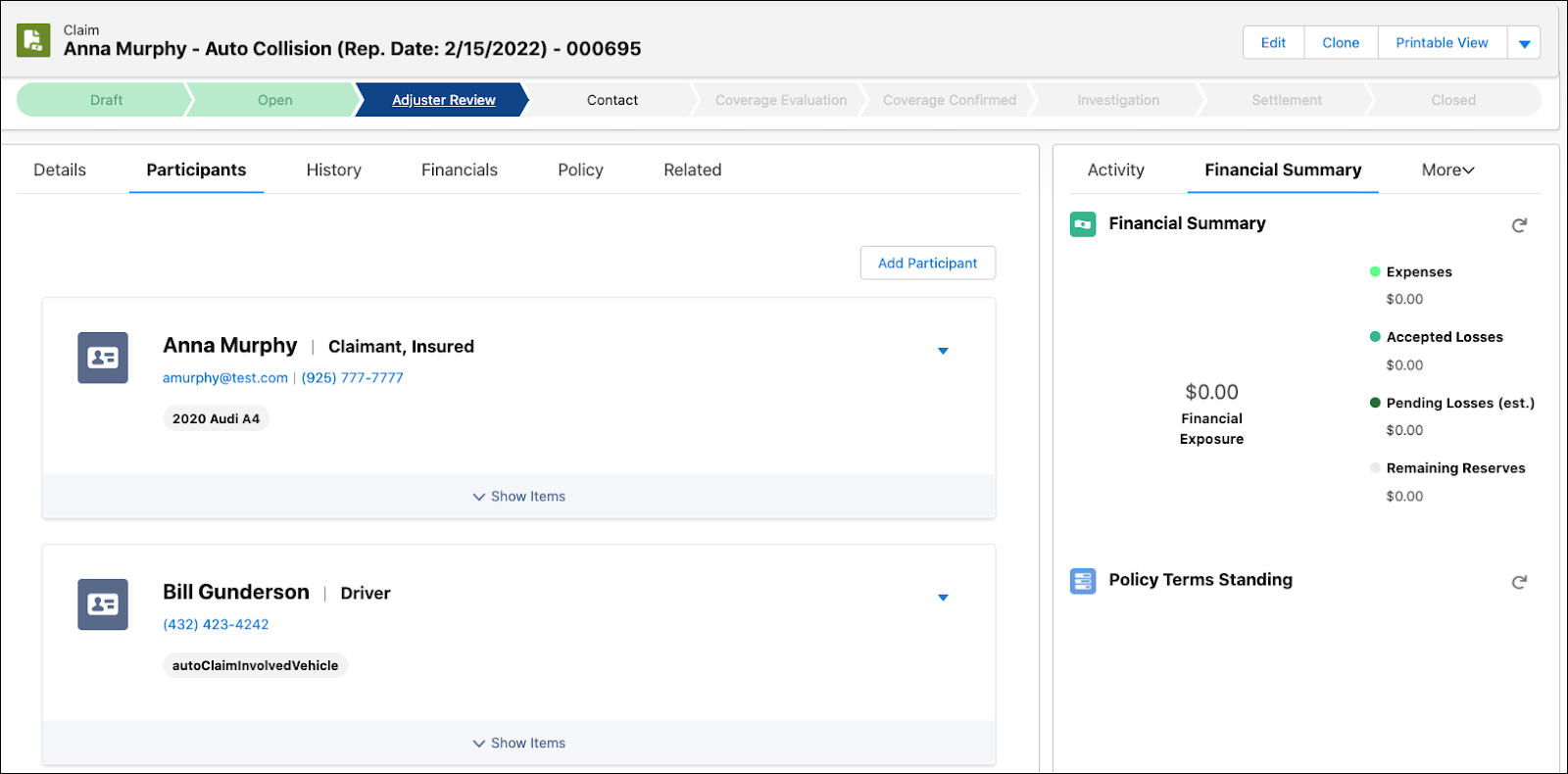
Task: Select the Contact stage in path
Action: (612, 100)
